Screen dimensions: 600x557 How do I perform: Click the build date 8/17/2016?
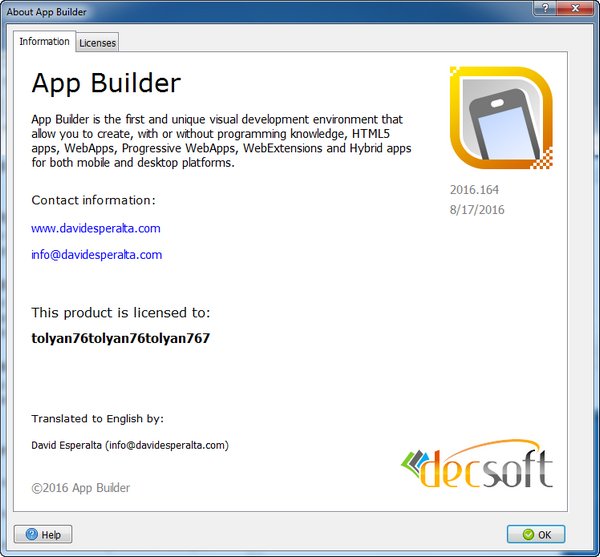pyautogui.click(x=477, y=210)
